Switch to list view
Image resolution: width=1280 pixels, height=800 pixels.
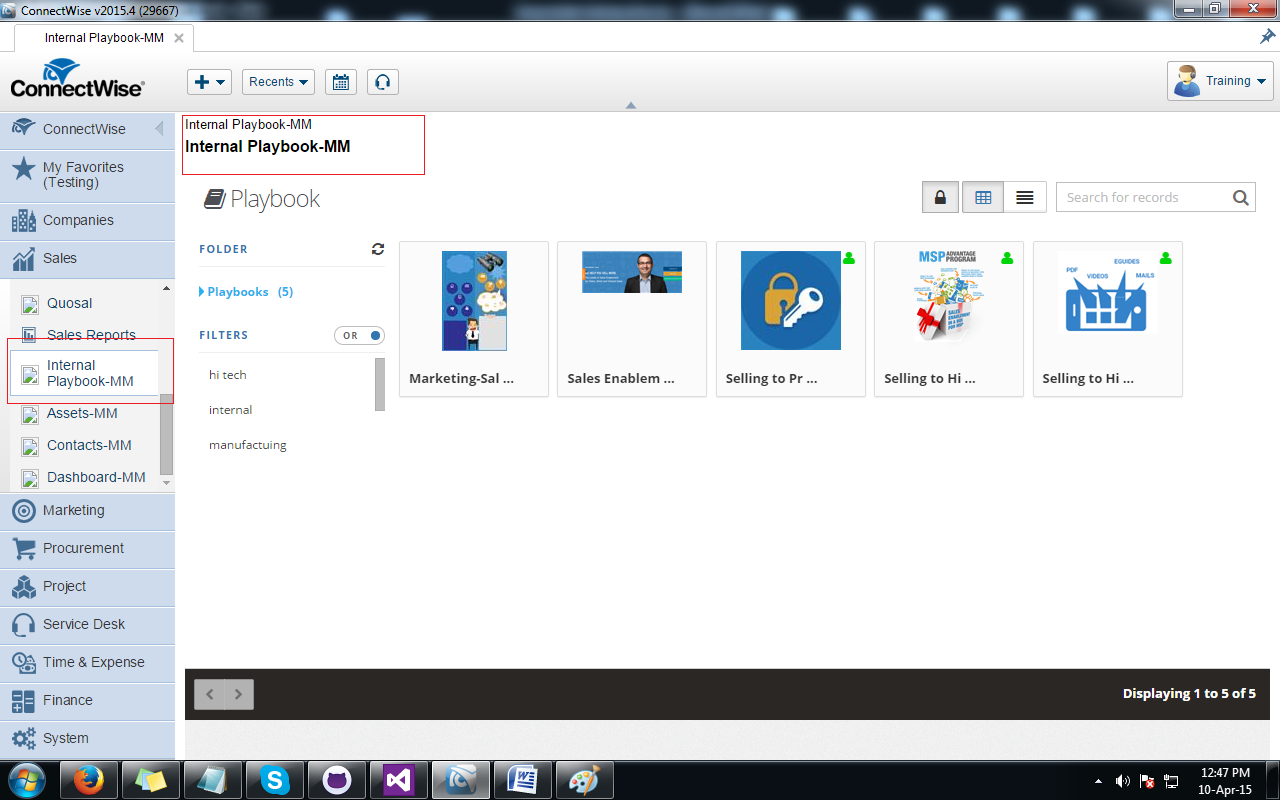click(1025, 197)
